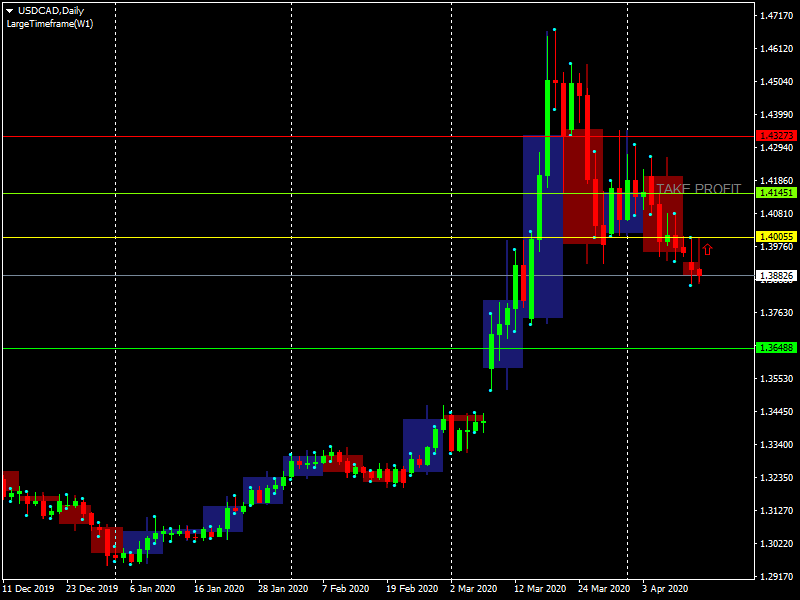Image resolution: width=800 pixels, height=600 pixels.
Task: Click the red 1.43273 price level tag
Action: (x=776, y=136)
